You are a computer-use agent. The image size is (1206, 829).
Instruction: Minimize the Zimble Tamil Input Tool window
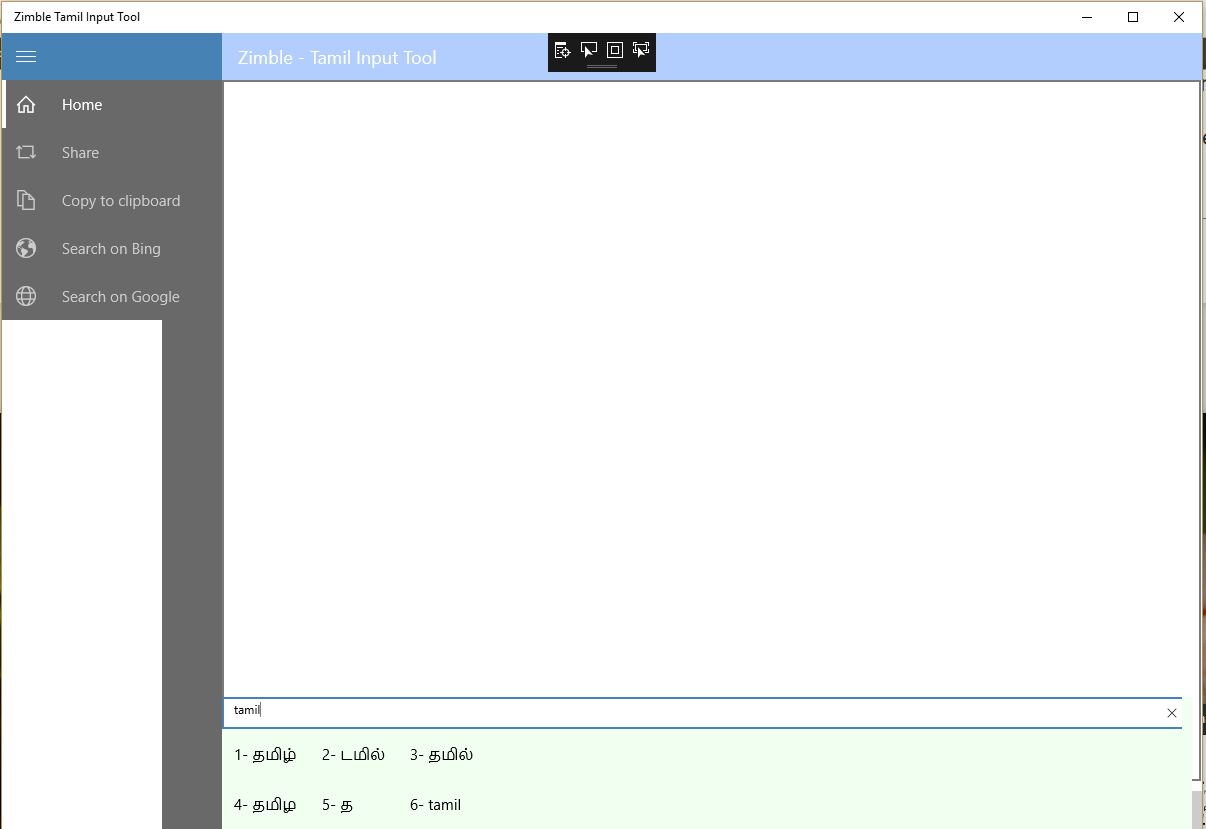pos(1087,17)
